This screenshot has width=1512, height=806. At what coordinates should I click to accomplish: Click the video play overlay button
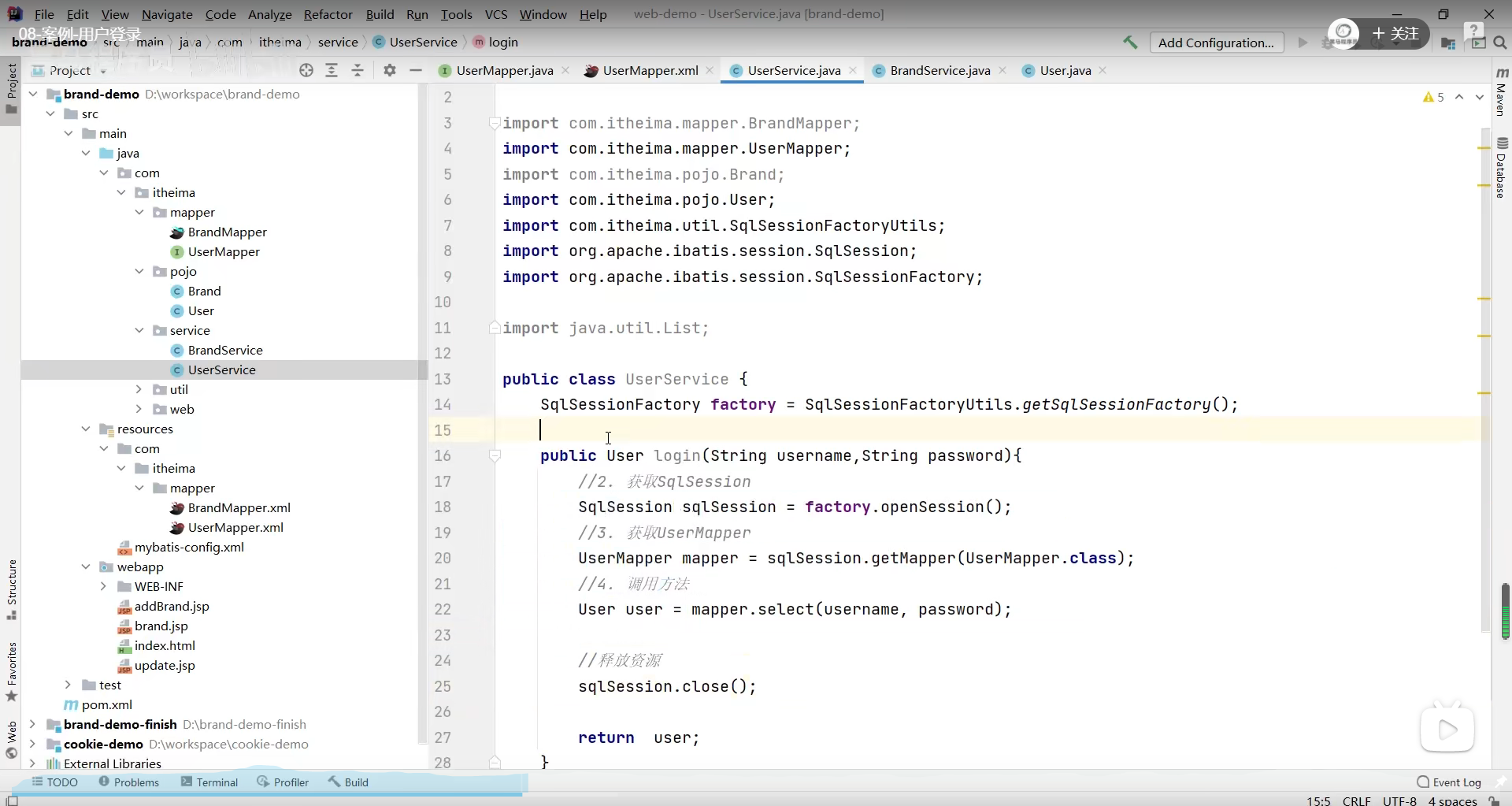point(1447,729)
